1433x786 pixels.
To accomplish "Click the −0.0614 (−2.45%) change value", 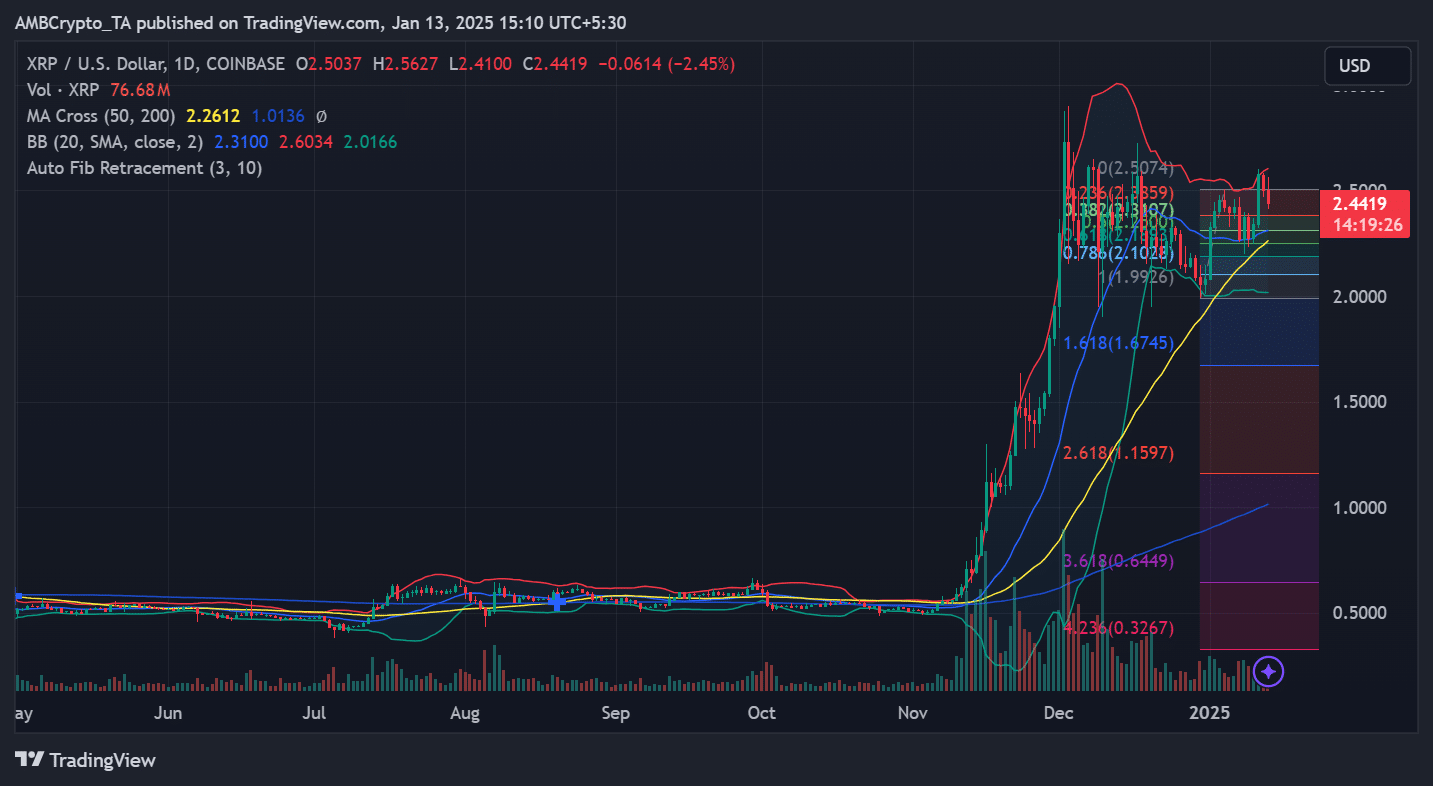I will [x=666, y=64].
